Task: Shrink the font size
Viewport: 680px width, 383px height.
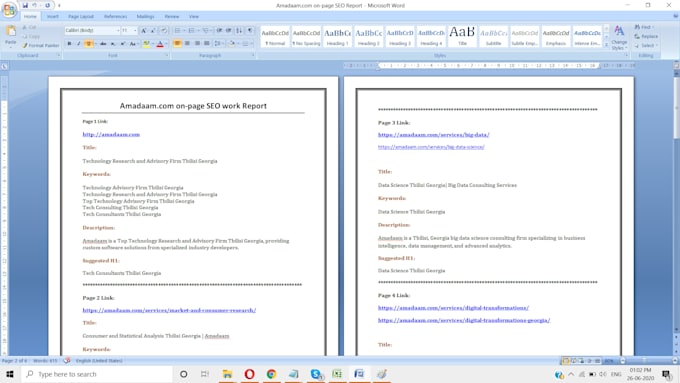Action: [153, 30]
